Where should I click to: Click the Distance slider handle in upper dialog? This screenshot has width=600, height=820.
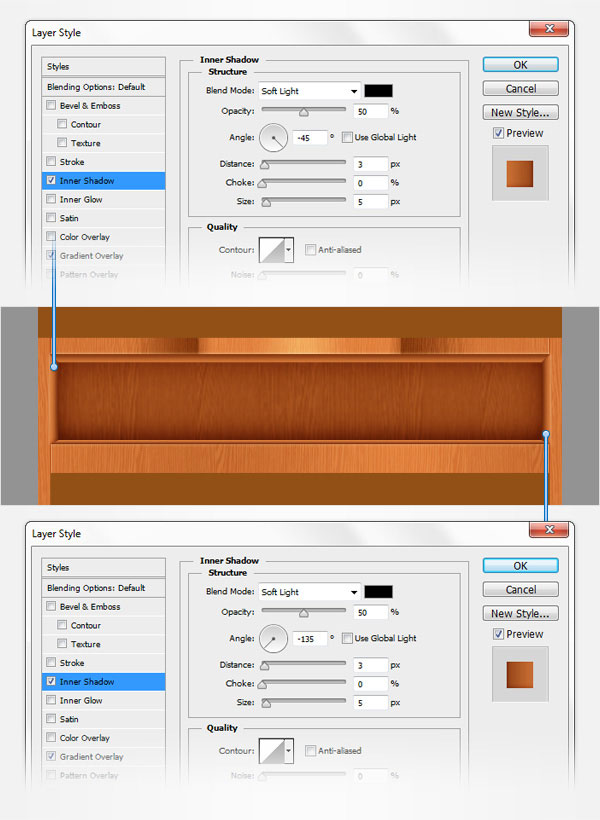(265, 165)
